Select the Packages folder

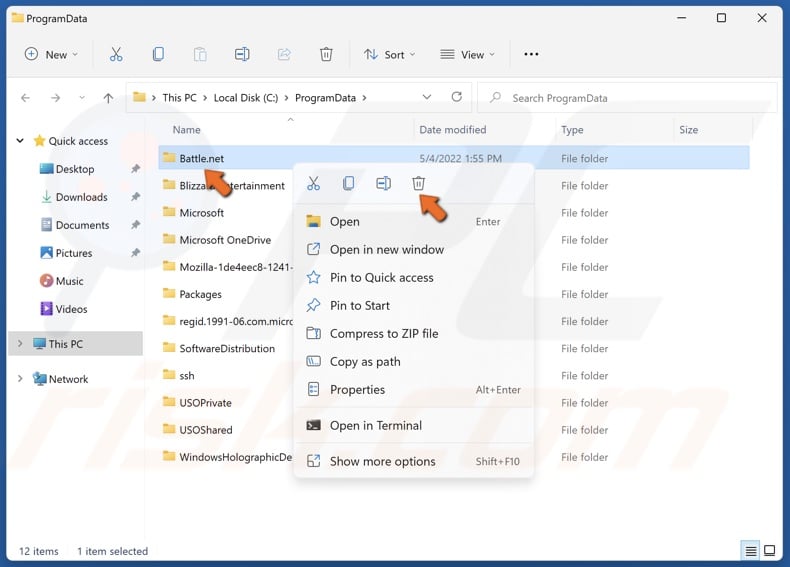tap(201, 294)
